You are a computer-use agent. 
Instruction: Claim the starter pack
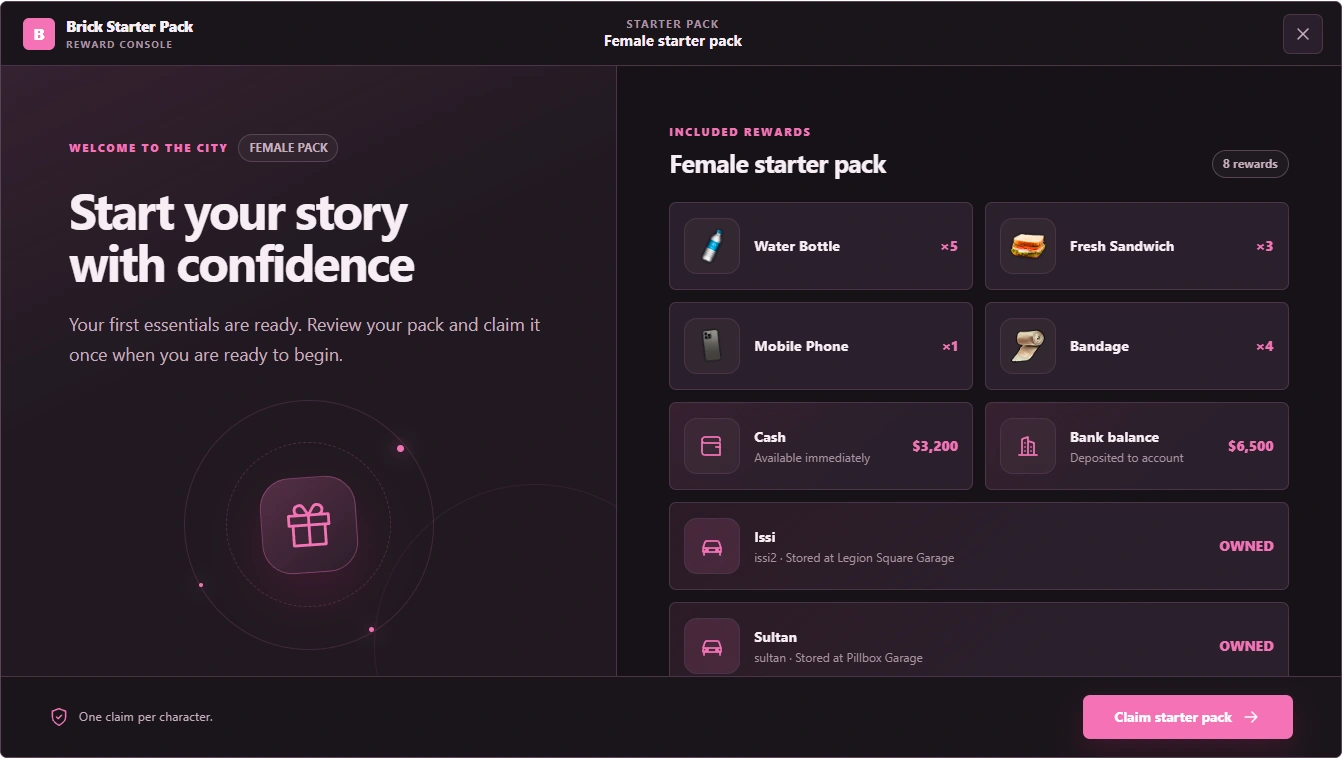coord(1187,717)
